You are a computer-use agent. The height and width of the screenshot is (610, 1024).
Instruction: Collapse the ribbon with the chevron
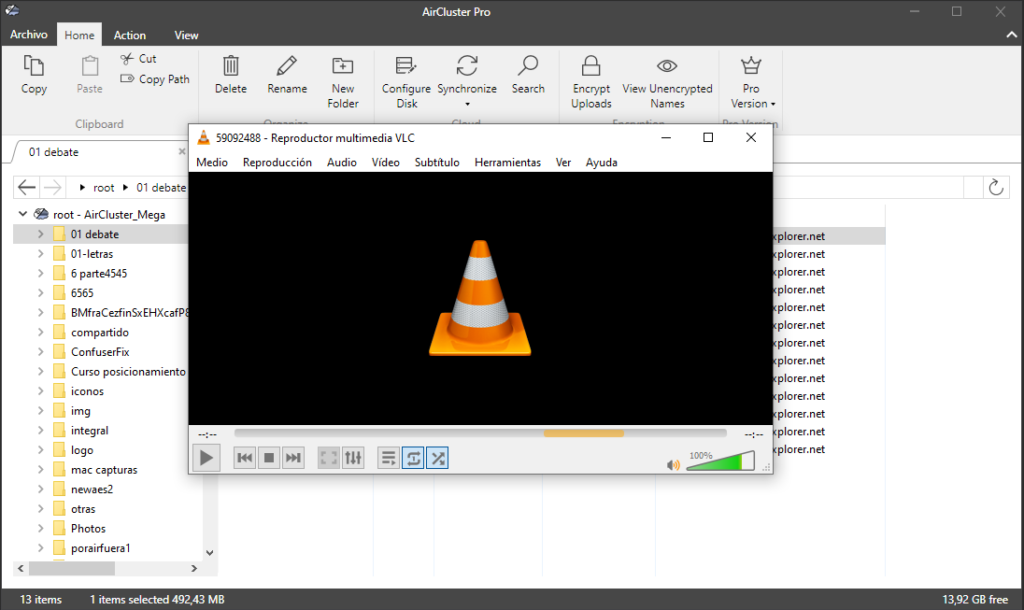[1012, 35]
